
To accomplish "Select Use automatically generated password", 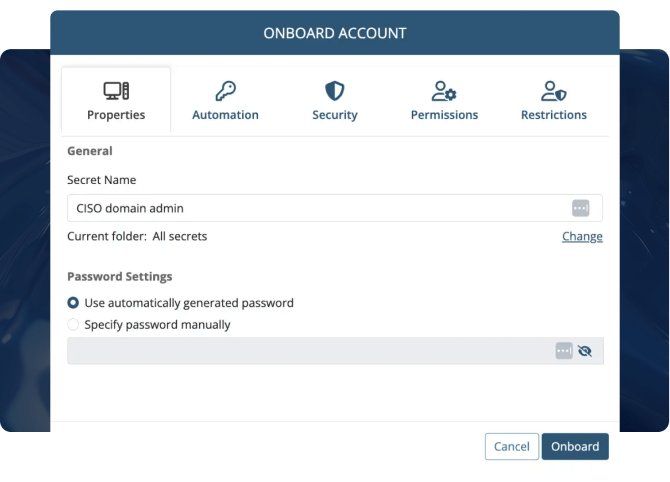I will [x=73, y=303].
